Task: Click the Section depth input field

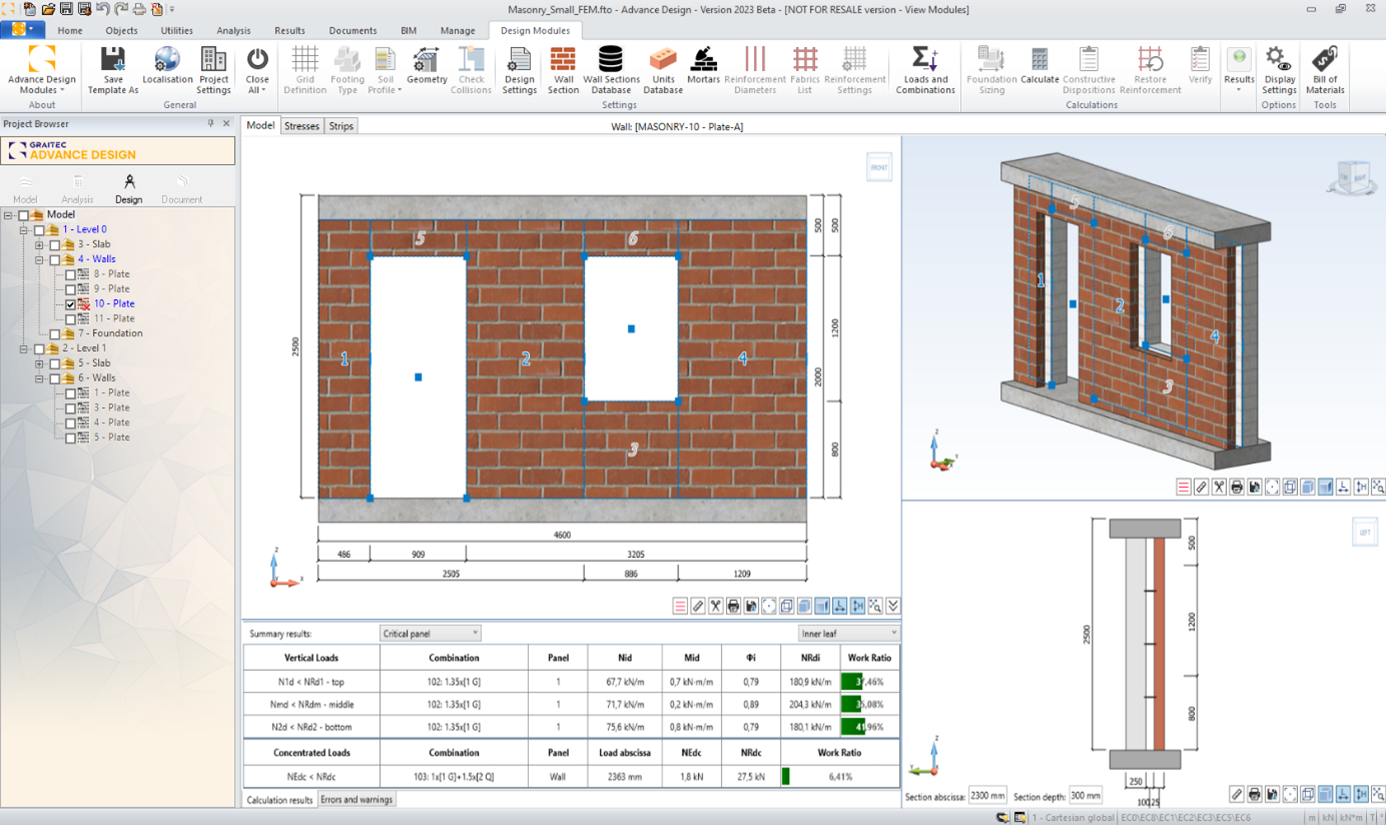Action: click(x=1085, y=796)
